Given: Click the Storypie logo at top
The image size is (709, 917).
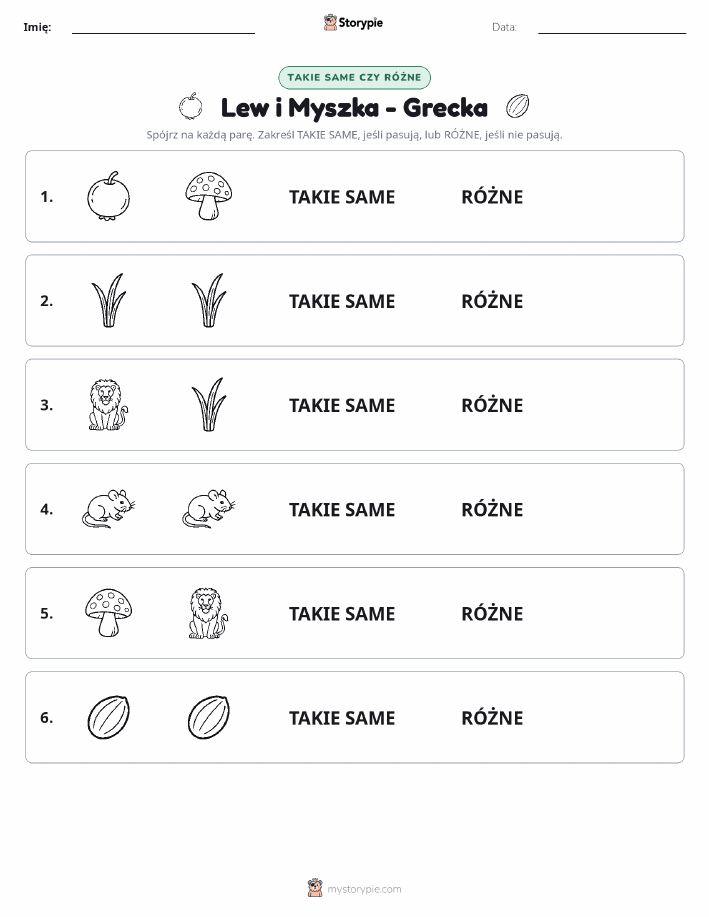Looking at the screenshot, I should 353,23.
